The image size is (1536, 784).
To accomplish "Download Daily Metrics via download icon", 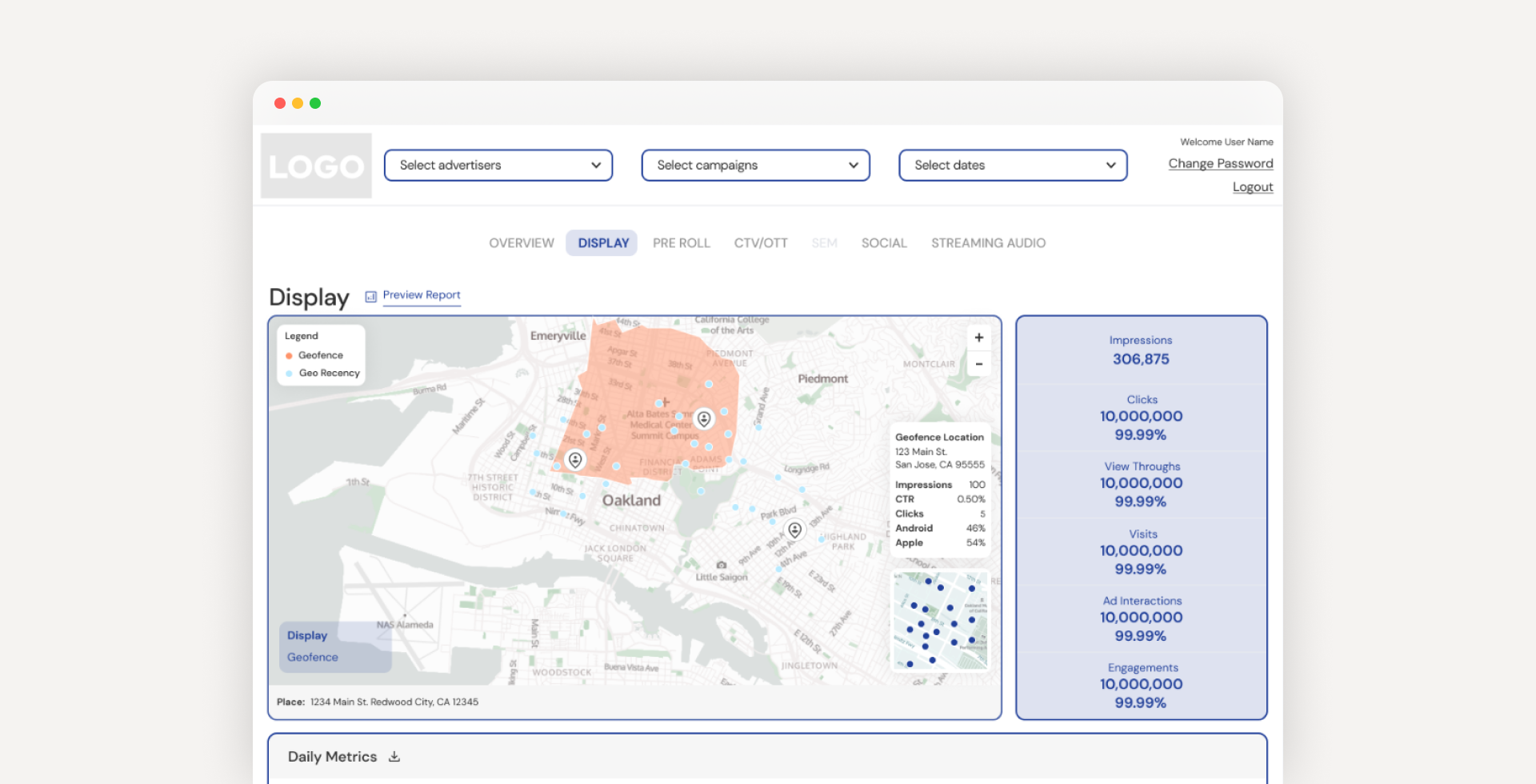I will point(394,757).
